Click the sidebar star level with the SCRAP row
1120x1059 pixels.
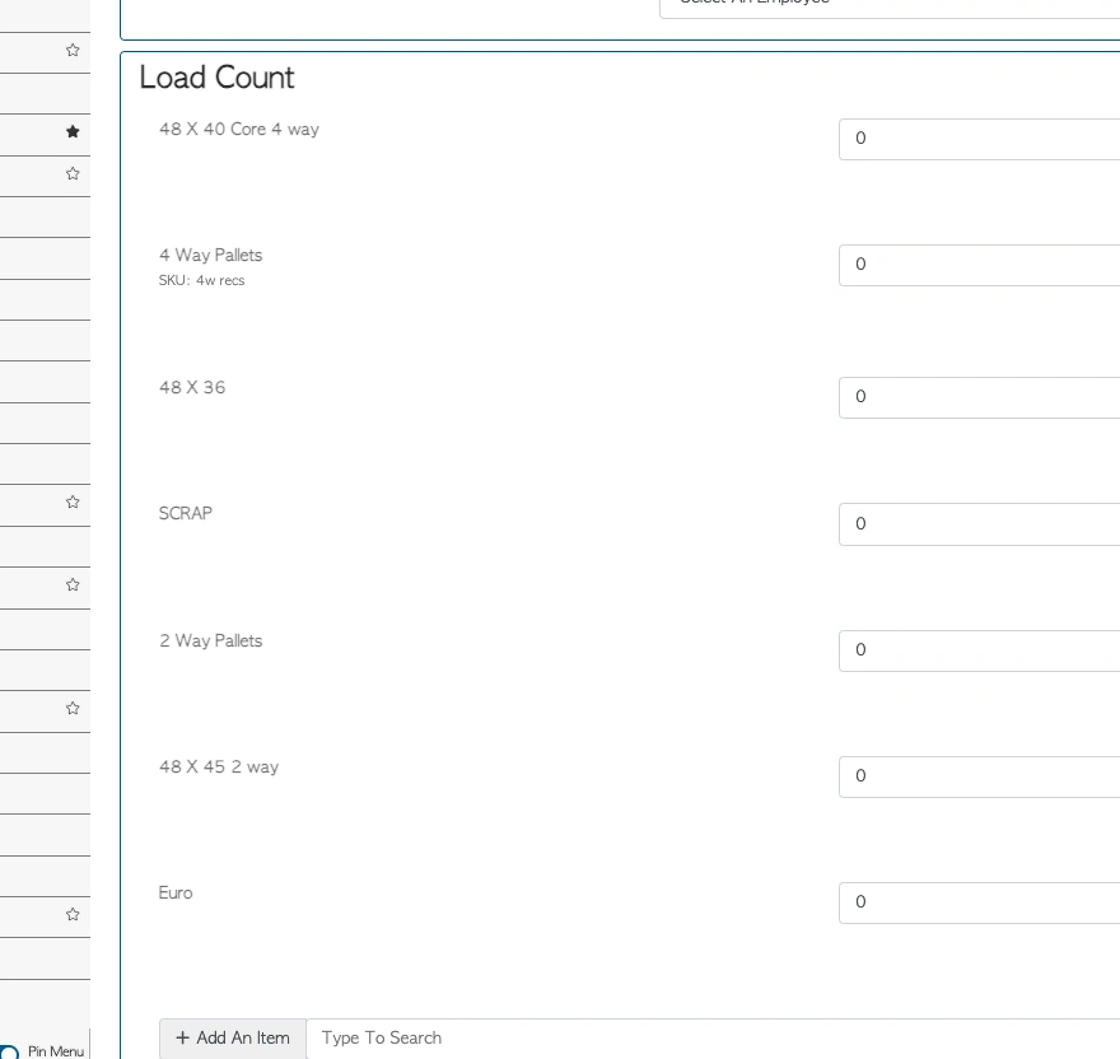coord(72,502)
